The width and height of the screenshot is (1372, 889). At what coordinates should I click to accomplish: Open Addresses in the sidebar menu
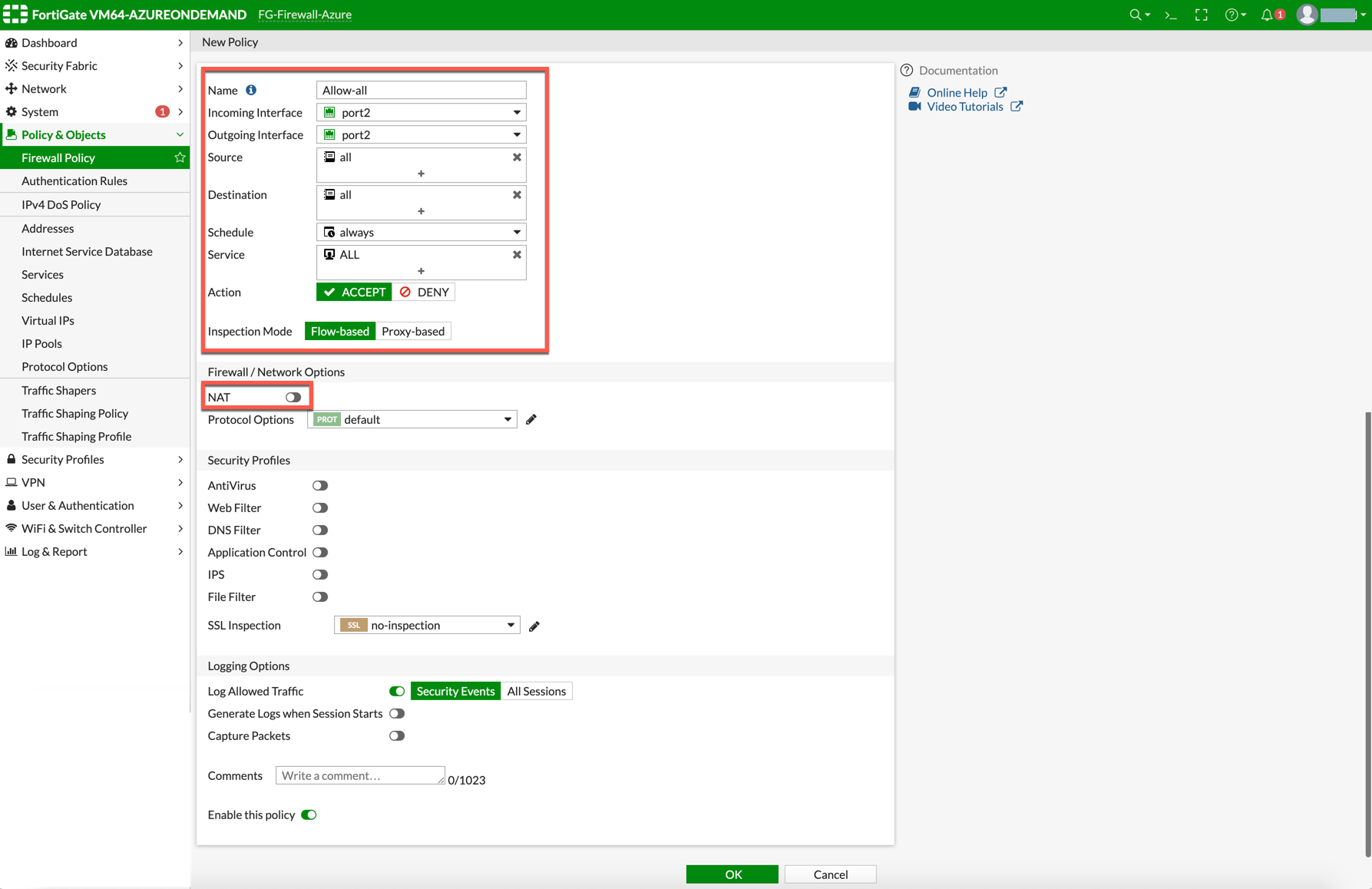[x=48, y=228]
